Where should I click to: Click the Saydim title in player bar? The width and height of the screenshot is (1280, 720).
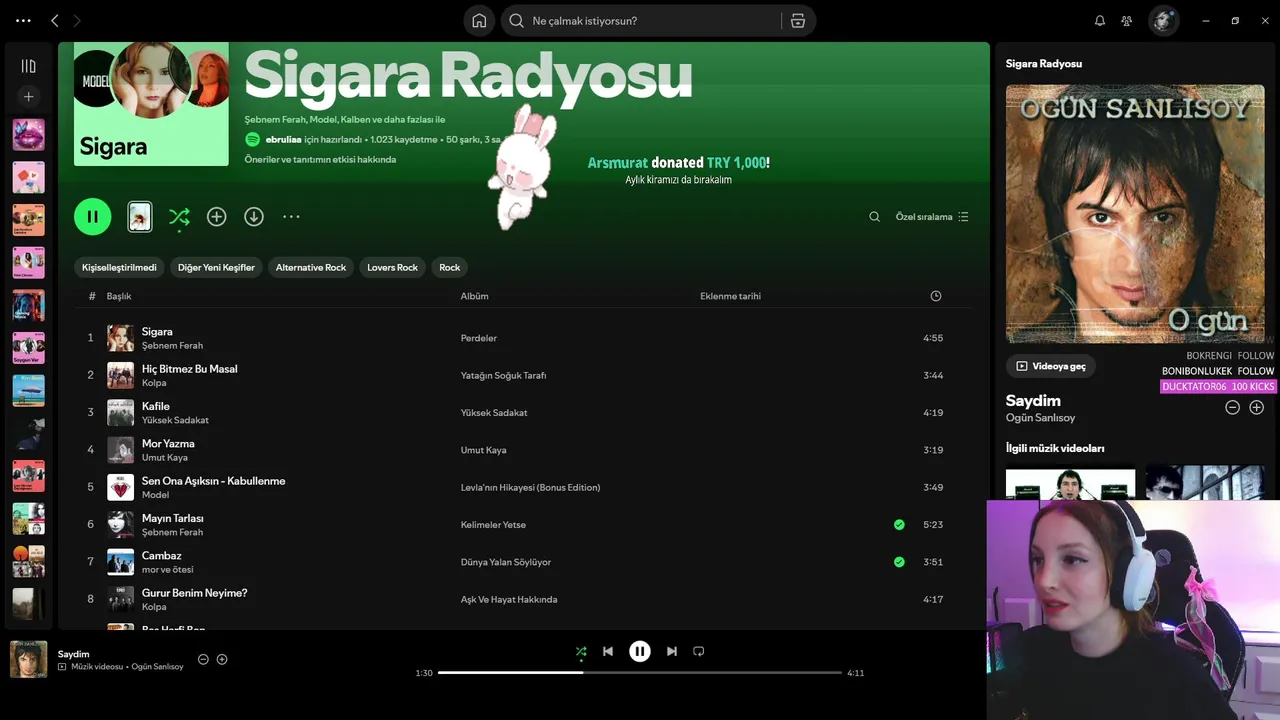coord(73,654)
